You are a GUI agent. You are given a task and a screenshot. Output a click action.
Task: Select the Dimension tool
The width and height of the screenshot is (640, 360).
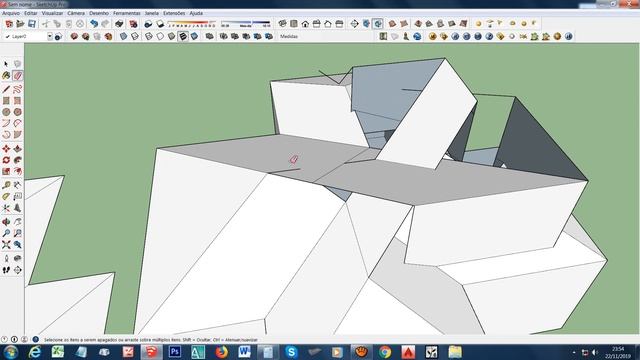pos(18,185)
